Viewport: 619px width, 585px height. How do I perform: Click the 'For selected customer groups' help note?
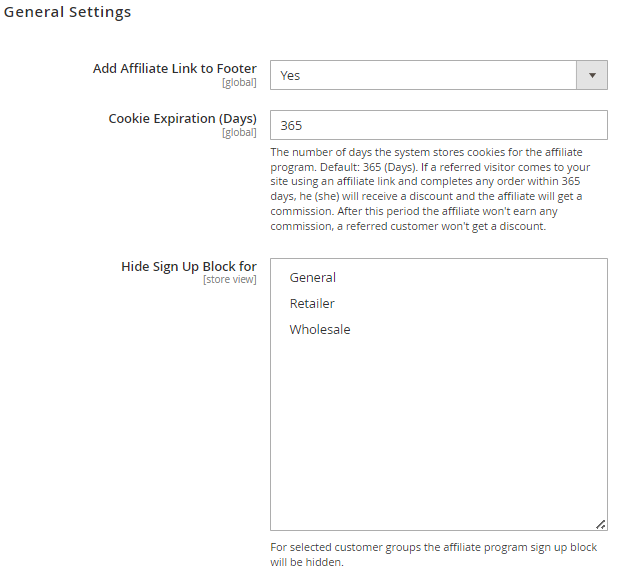433,555
